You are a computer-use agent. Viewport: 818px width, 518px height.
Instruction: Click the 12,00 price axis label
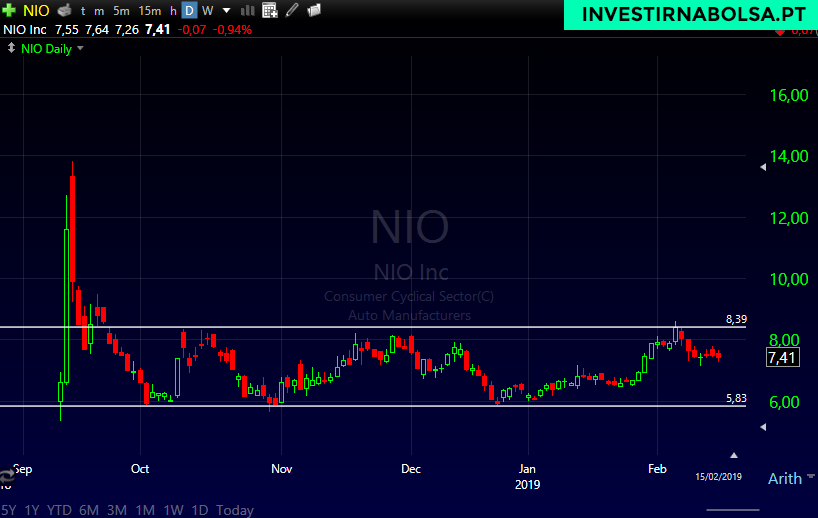click(x=789, y=218)
